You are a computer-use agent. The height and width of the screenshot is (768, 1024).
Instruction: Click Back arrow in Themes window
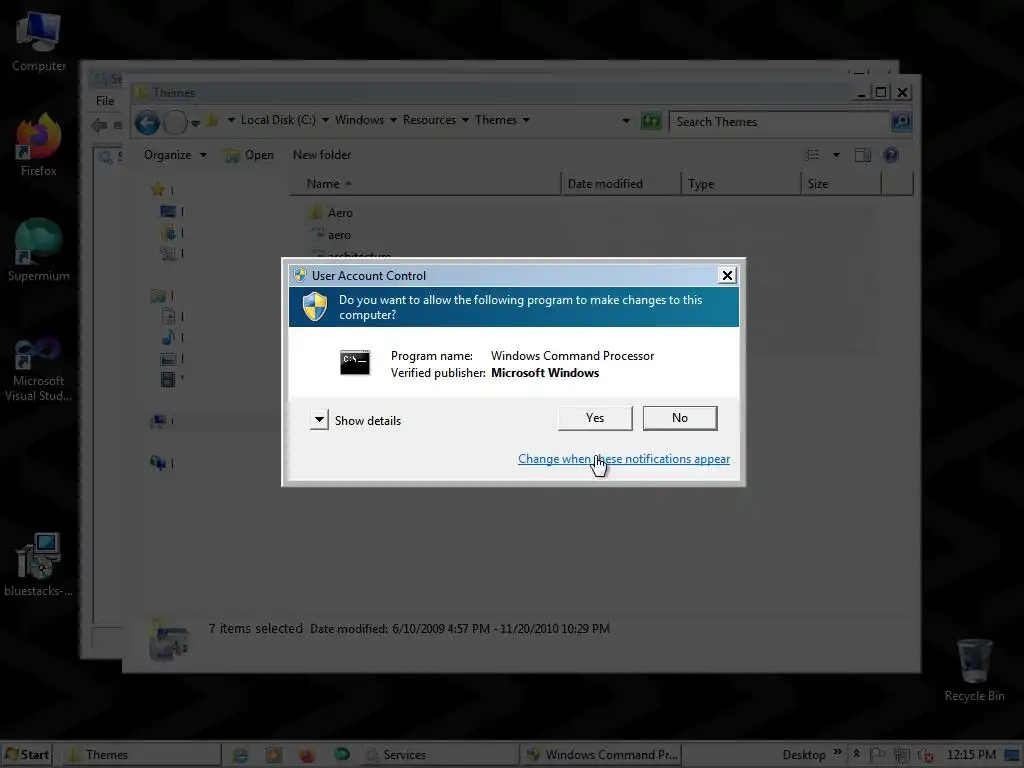[147, 122]
